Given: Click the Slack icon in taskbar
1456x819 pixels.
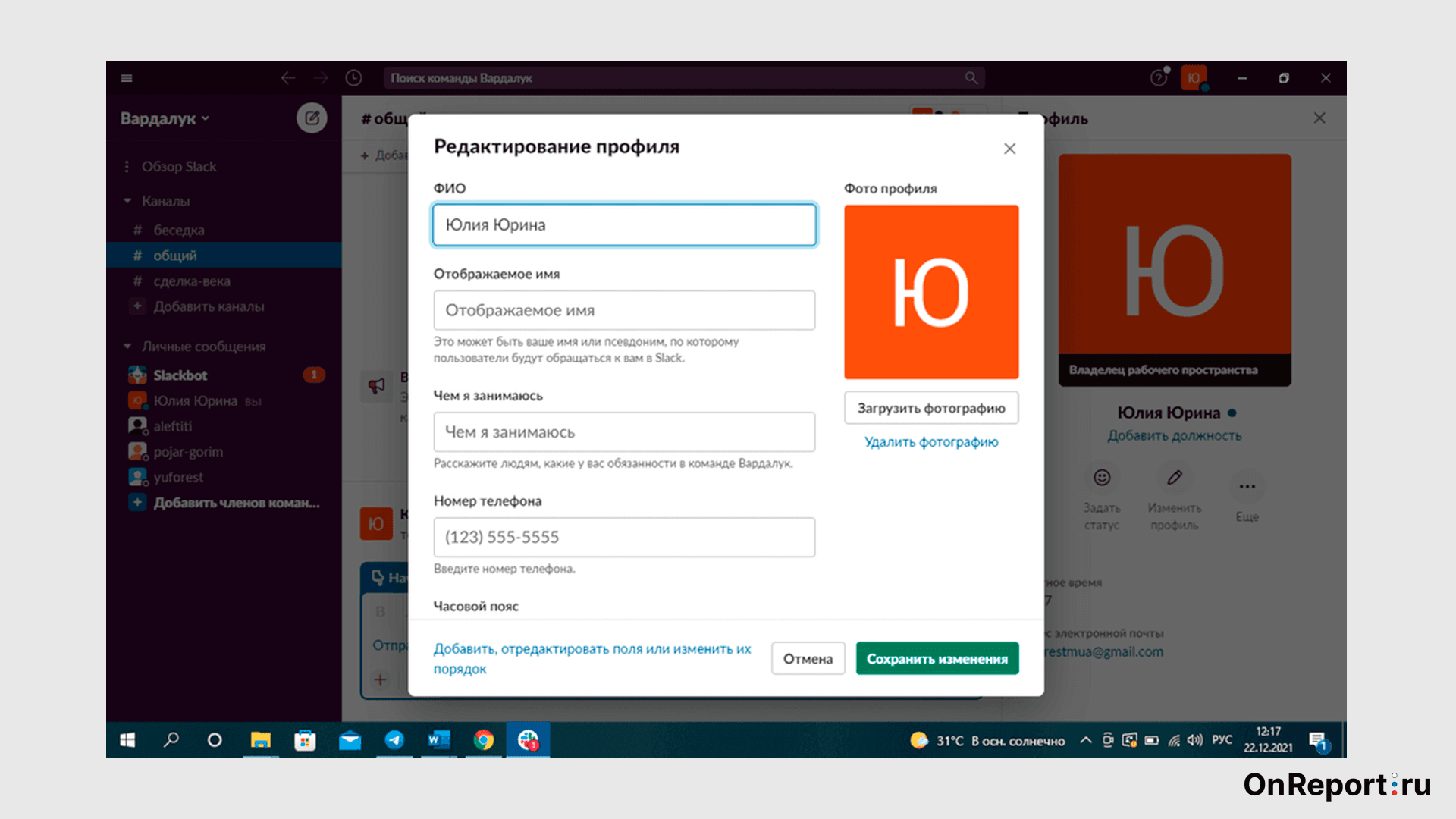Looking at the screenshot, I should [x=529, y=739].
